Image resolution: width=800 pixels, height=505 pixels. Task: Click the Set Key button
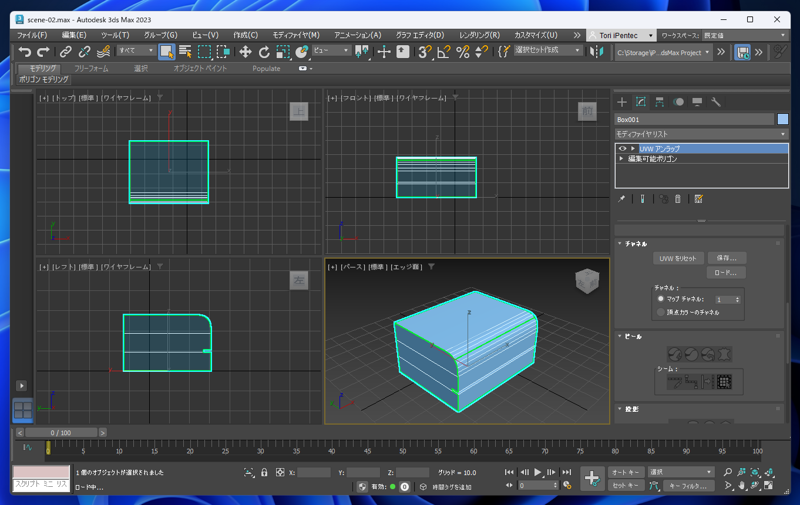(626, 486)
